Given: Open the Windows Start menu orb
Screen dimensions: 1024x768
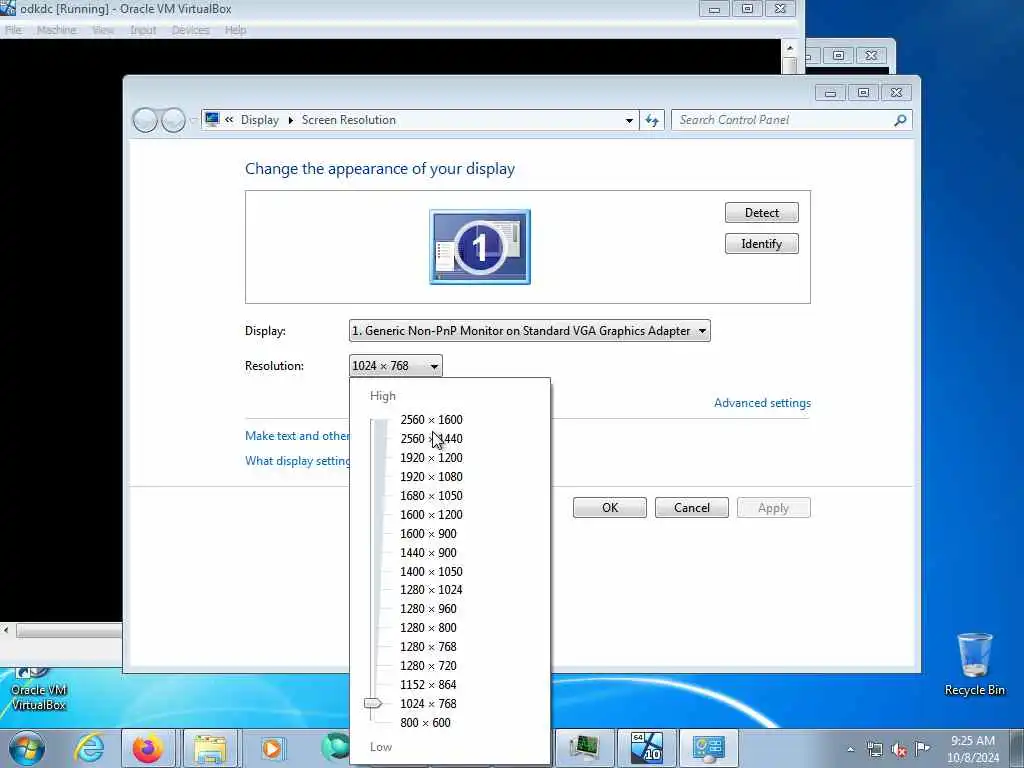Looking at the screenshot, I should click(27, 748).
